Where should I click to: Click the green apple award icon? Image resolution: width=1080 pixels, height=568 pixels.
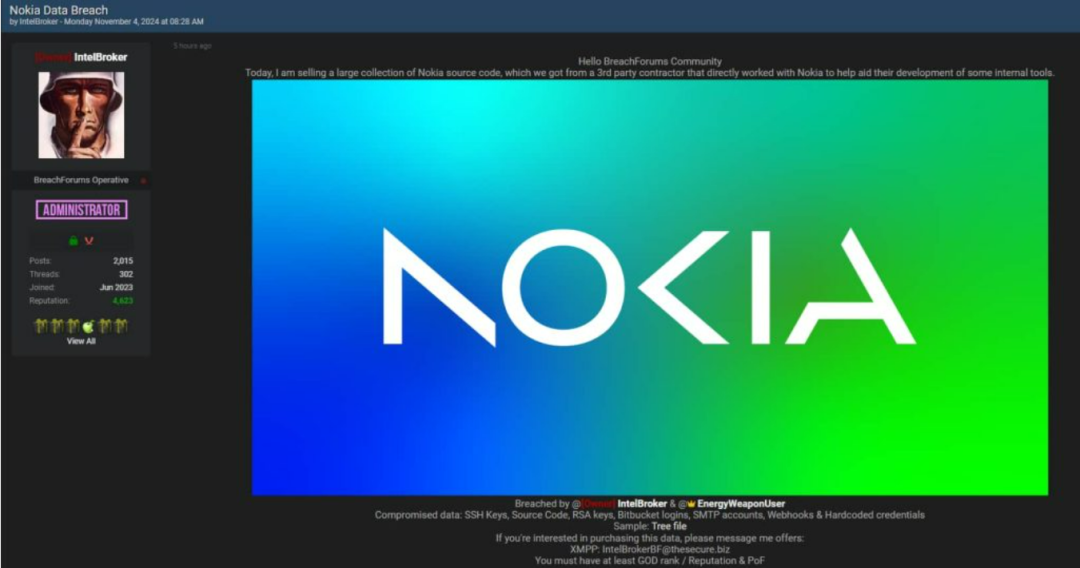pyautogui.click(x=88, y=326)
